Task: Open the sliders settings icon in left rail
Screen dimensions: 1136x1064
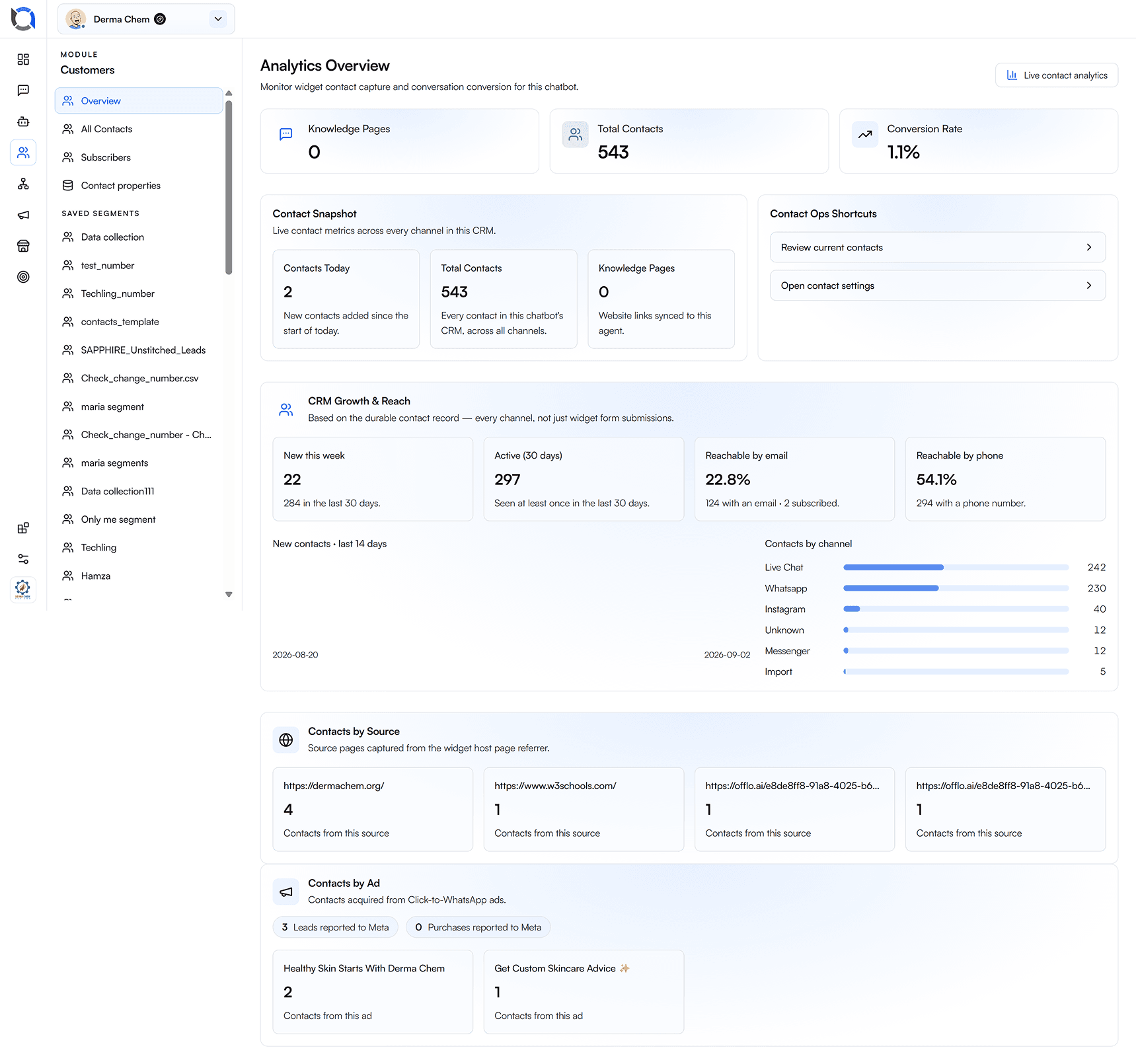Action: tap(23, 559)
